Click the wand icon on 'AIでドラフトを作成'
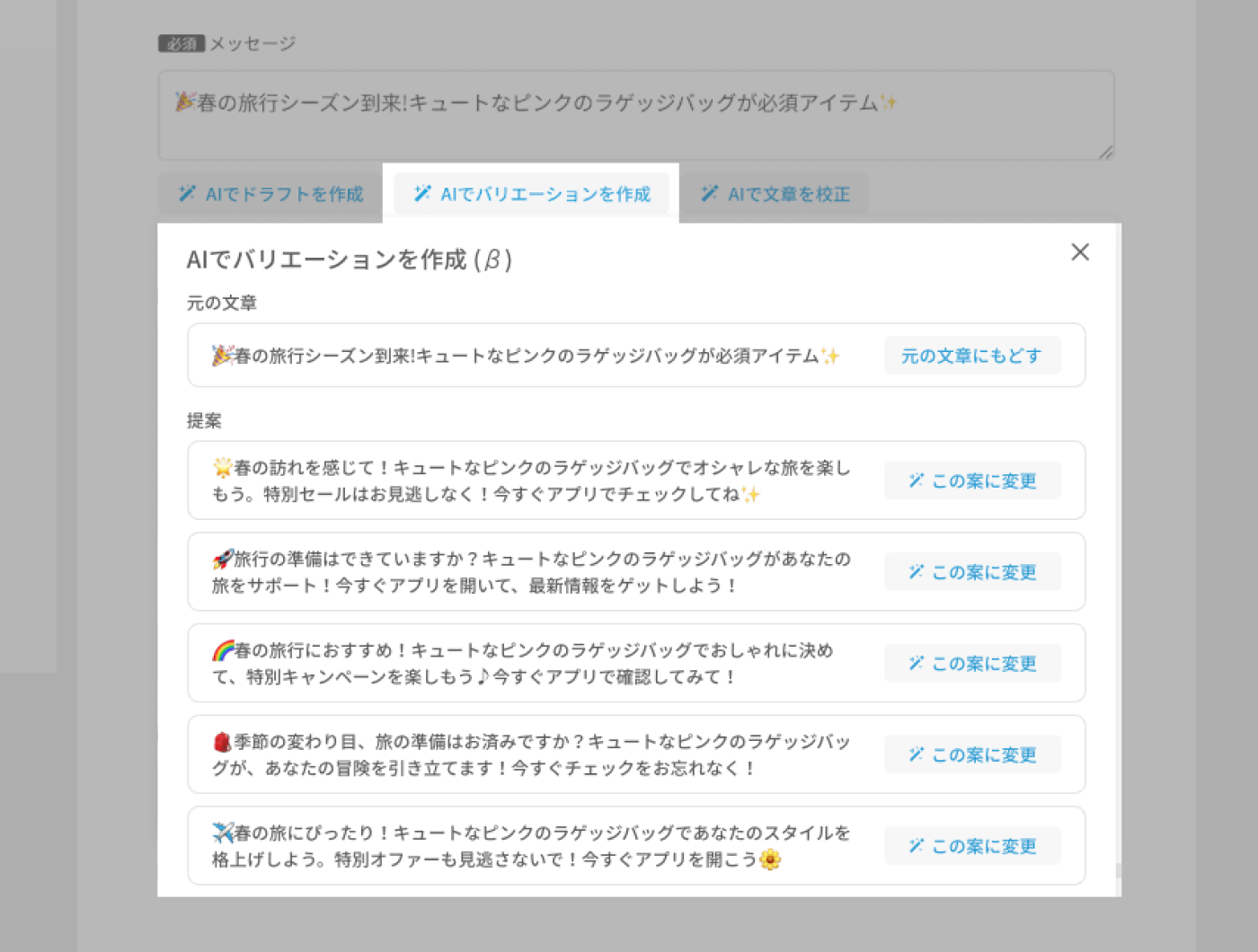1258x952 pixels. pos(186,193)
